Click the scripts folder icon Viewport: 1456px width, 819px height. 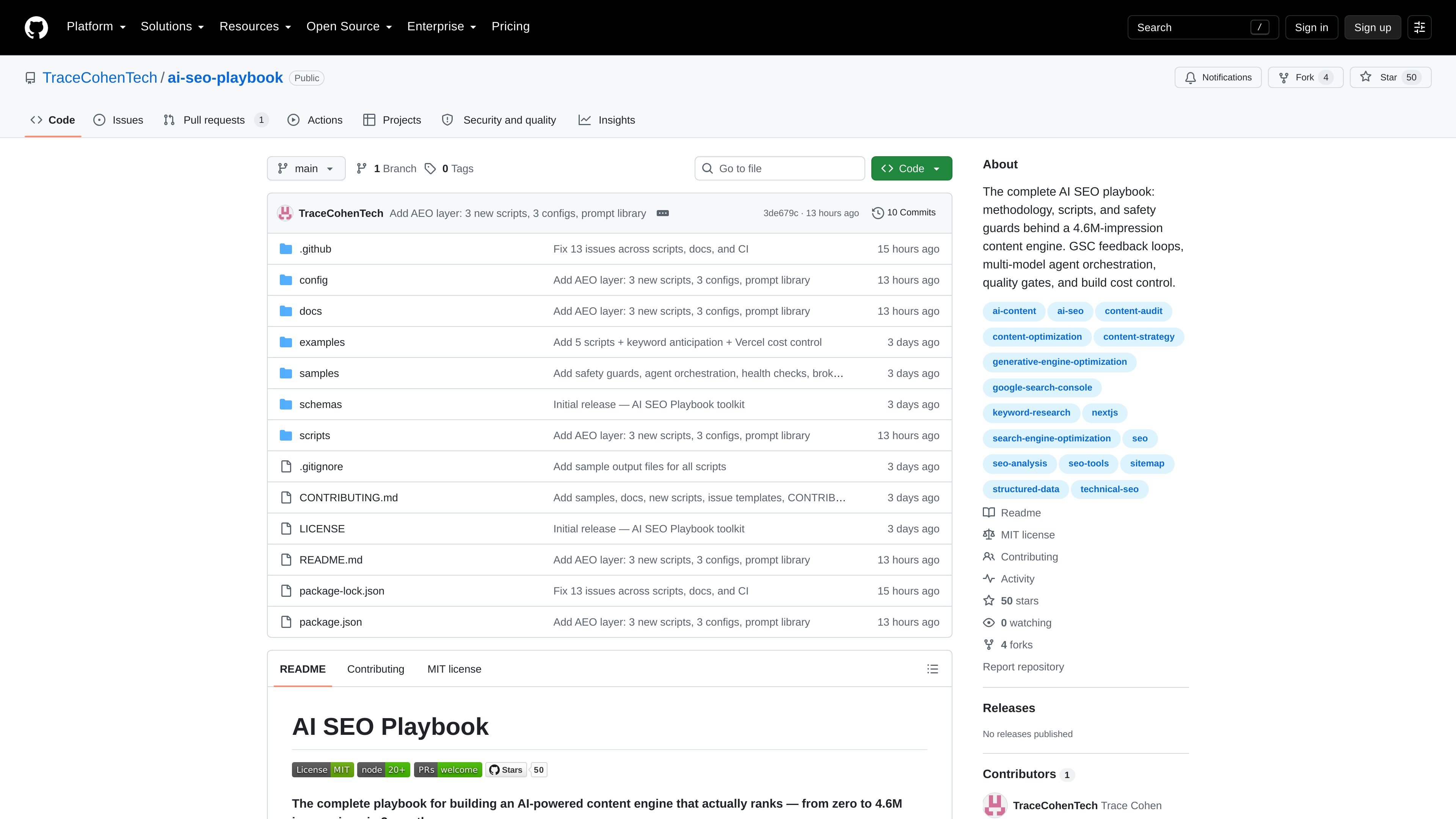point(286,435)
